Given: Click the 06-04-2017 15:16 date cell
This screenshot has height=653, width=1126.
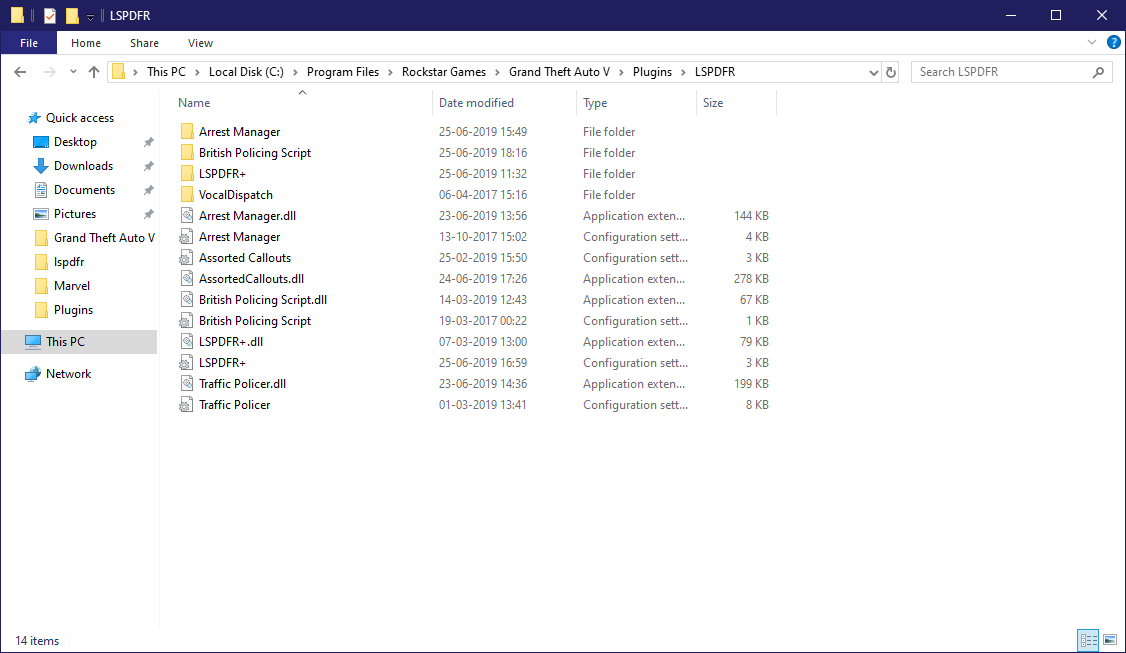Looking at the screenshot, I should 483,195.
